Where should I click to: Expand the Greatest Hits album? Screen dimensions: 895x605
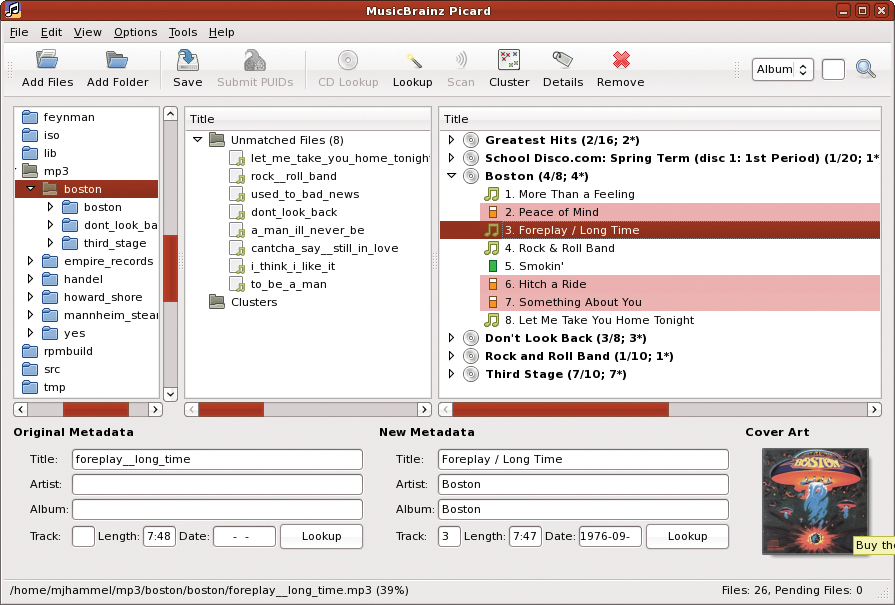click(451, 140)
